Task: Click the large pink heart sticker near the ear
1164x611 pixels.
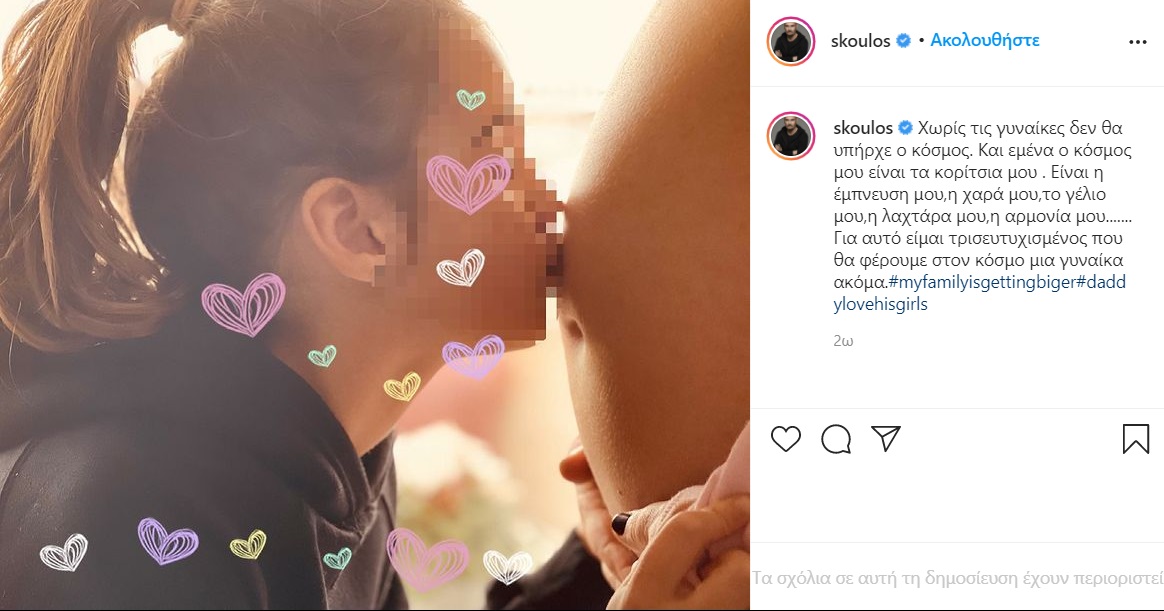Action: (x=468, y=183)
